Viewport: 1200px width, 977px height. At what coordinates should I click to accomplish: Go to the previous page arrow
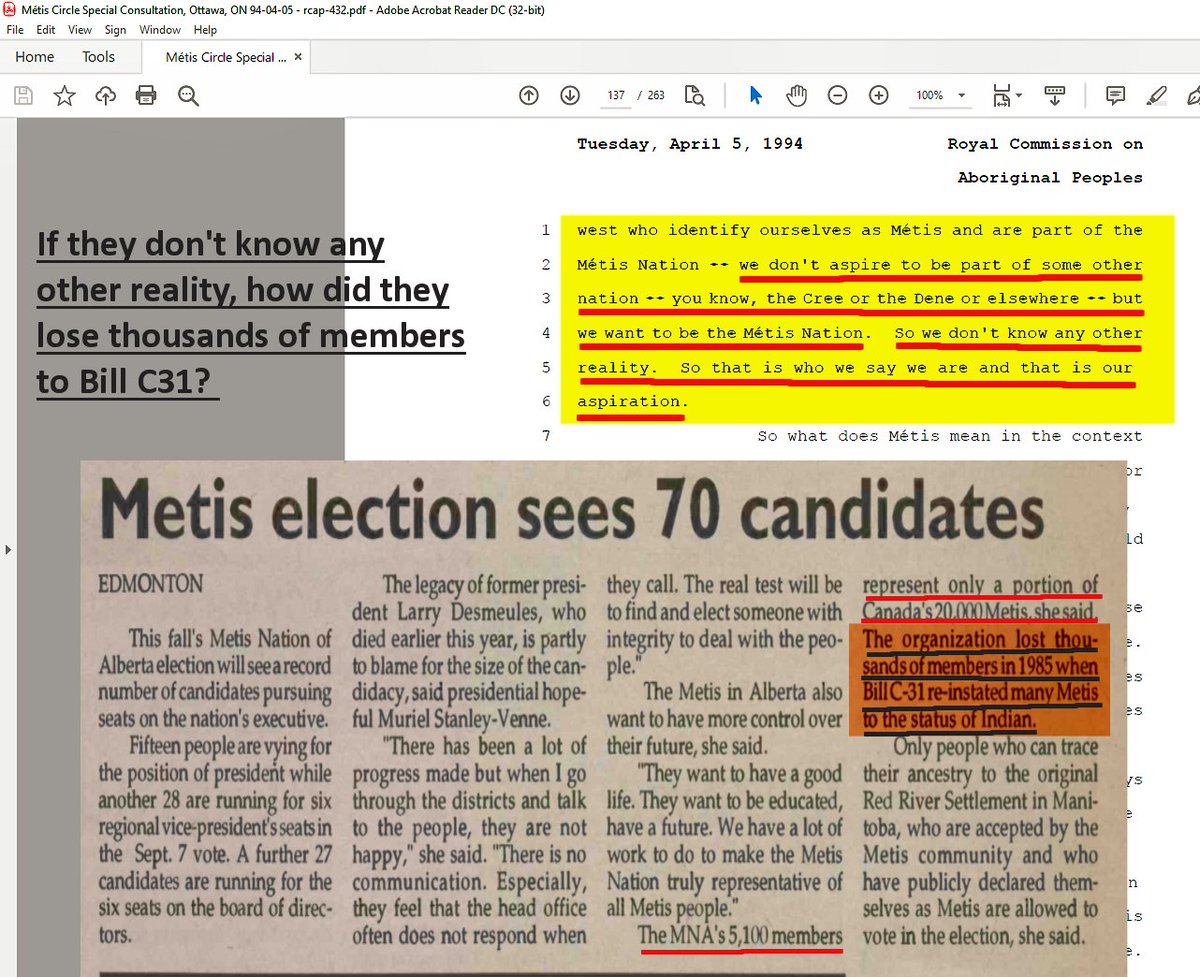529,96
